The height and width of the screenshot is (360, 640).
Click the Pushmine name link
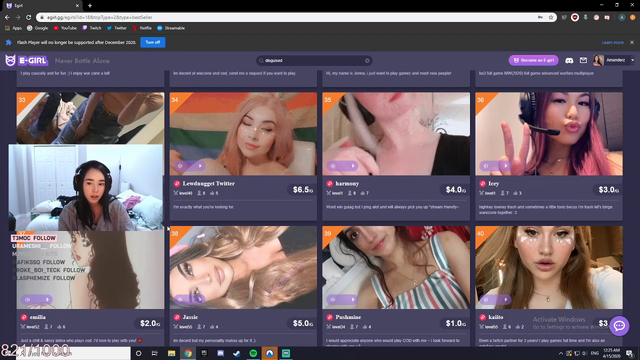click(348, 317)
